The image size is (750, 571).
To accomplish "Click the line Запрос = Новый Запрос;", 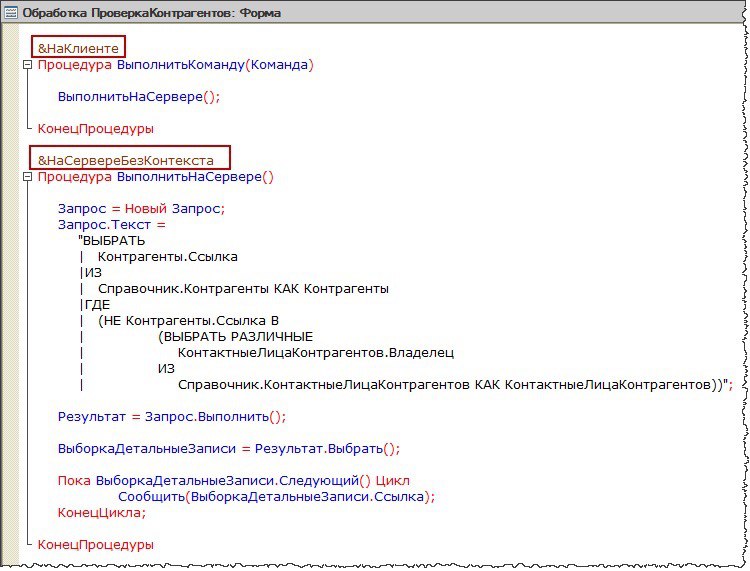I will 141,209.
